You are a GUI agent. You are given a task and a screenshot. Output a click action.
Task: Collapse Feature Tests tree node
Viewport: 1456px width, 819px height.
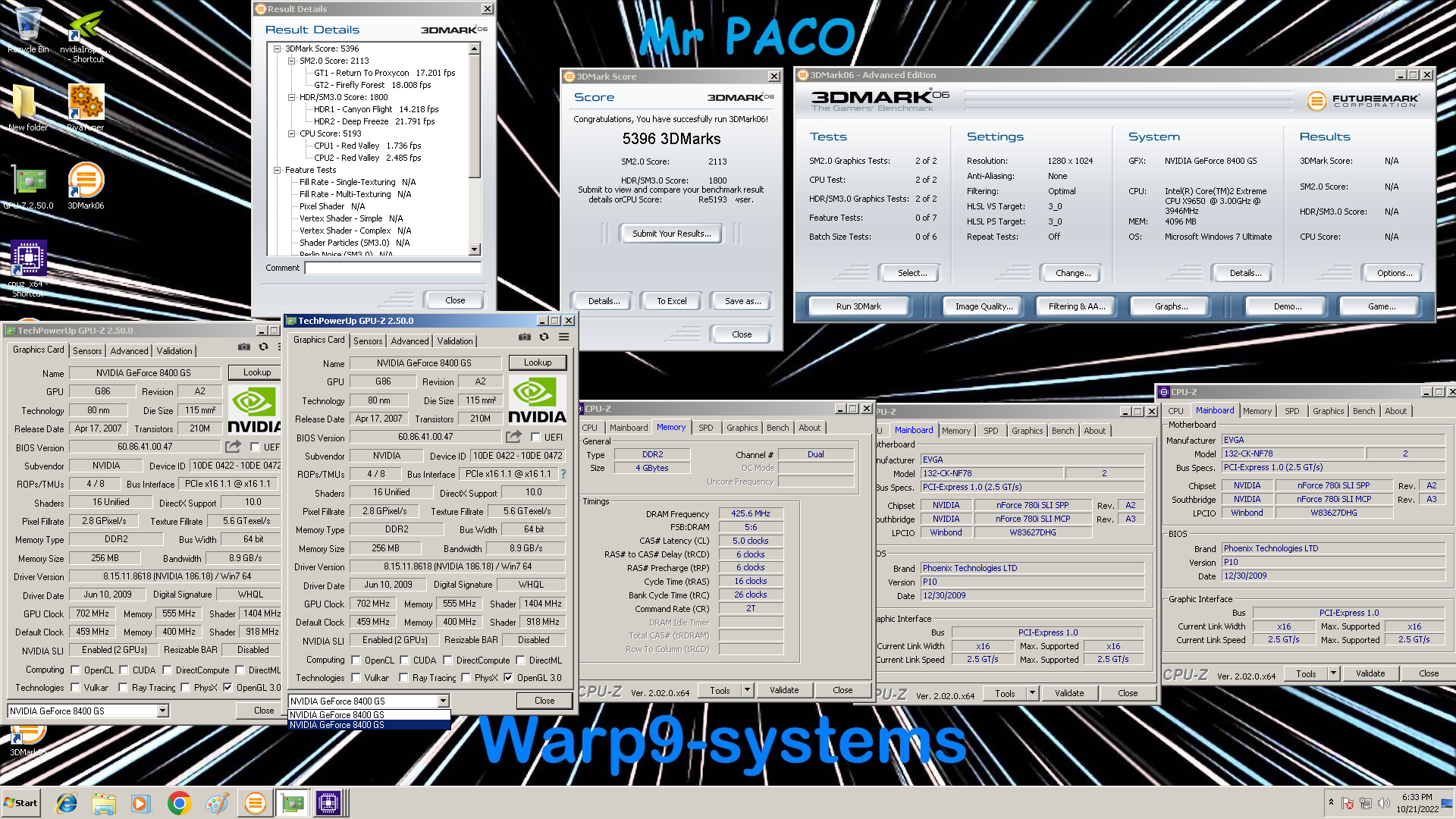tap(278, 170)
